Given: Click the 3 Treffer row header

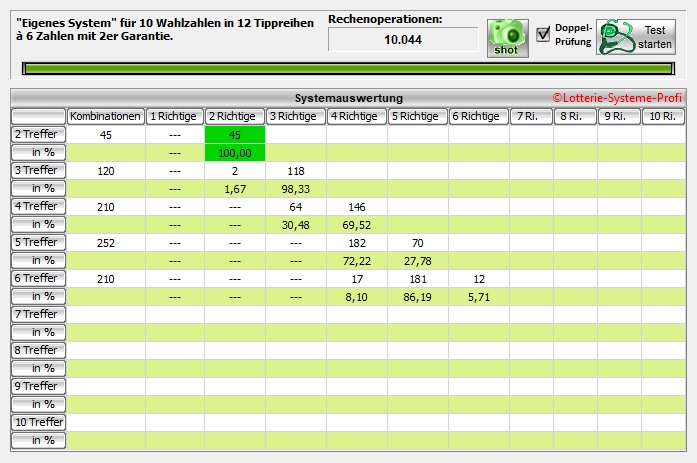Looking at the screenshot, I should point(39,170).
